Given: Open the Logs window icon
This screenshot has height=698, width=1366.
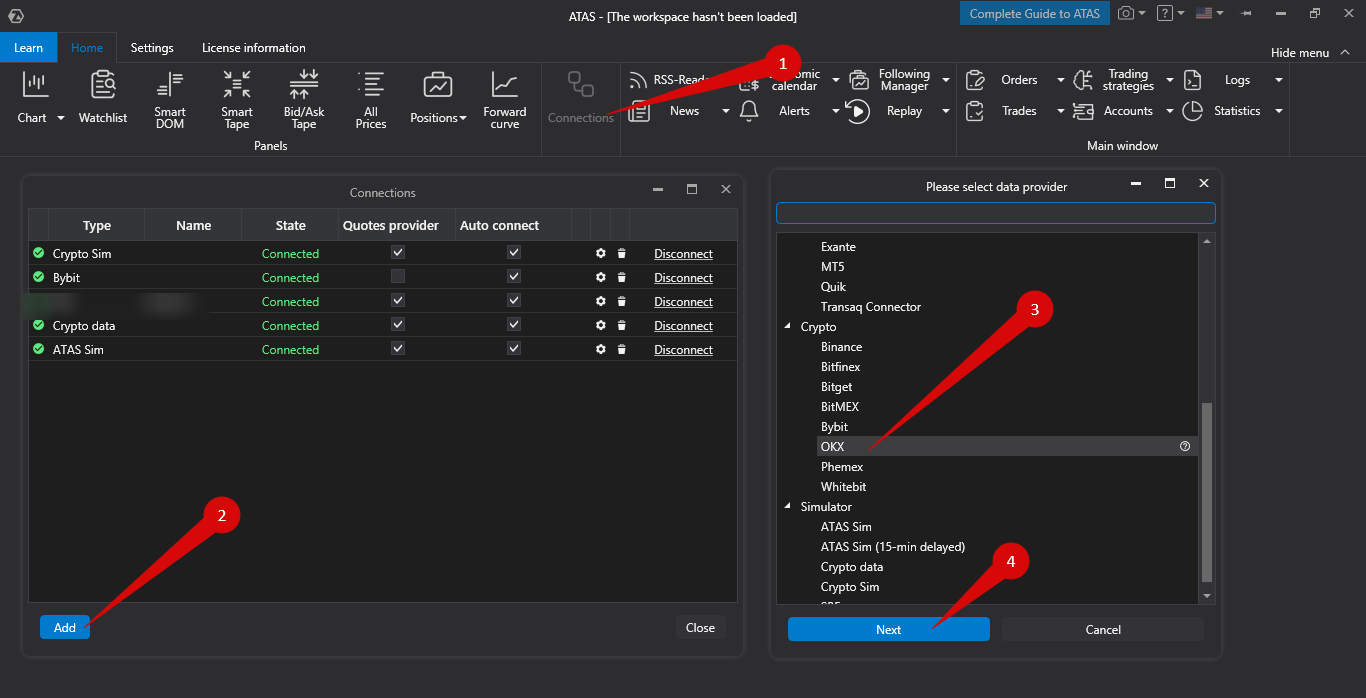Looking at the screenshot, I should coord(1192,80).
